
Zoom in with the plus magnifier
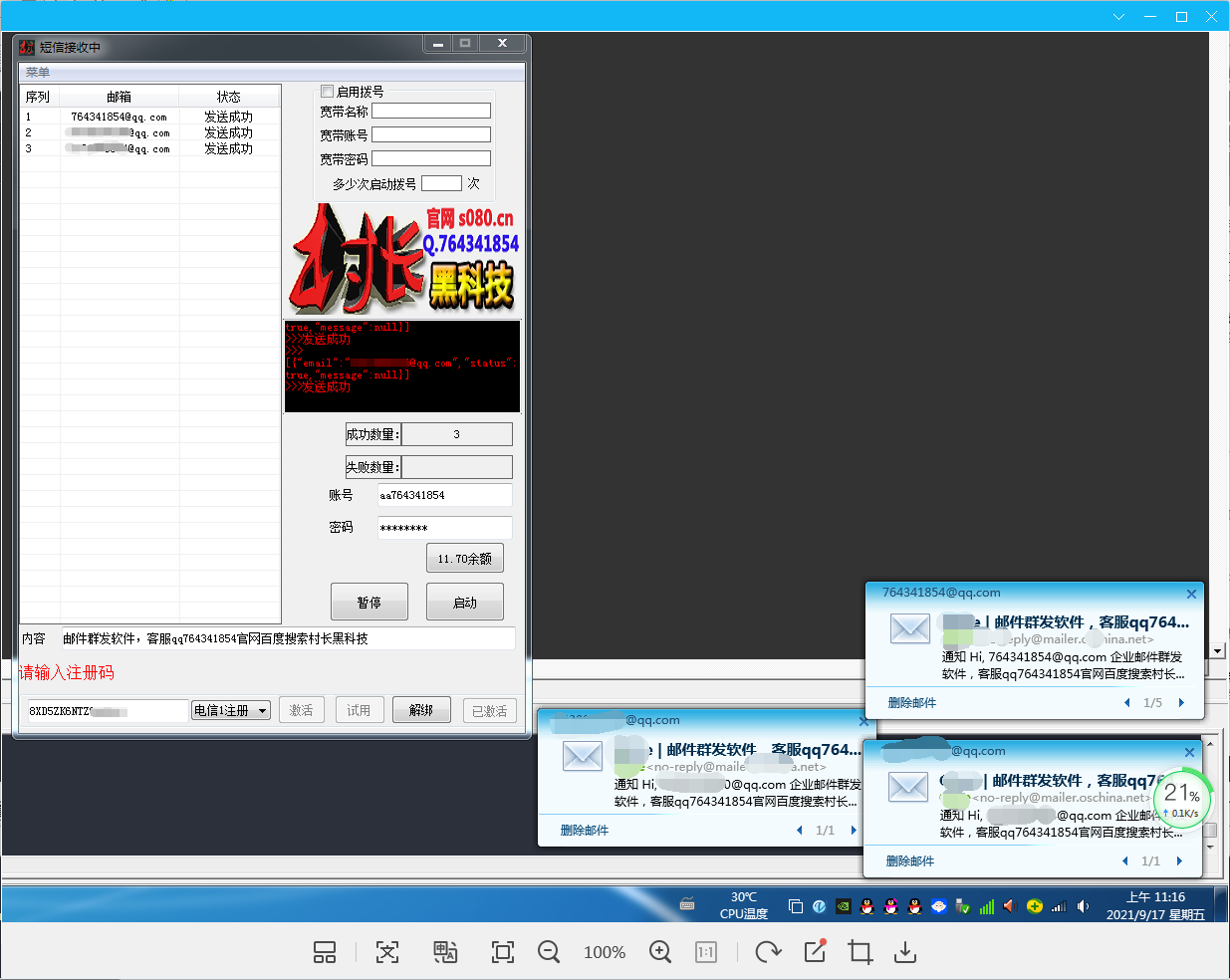pyautogui.click(x=660, y=952)
